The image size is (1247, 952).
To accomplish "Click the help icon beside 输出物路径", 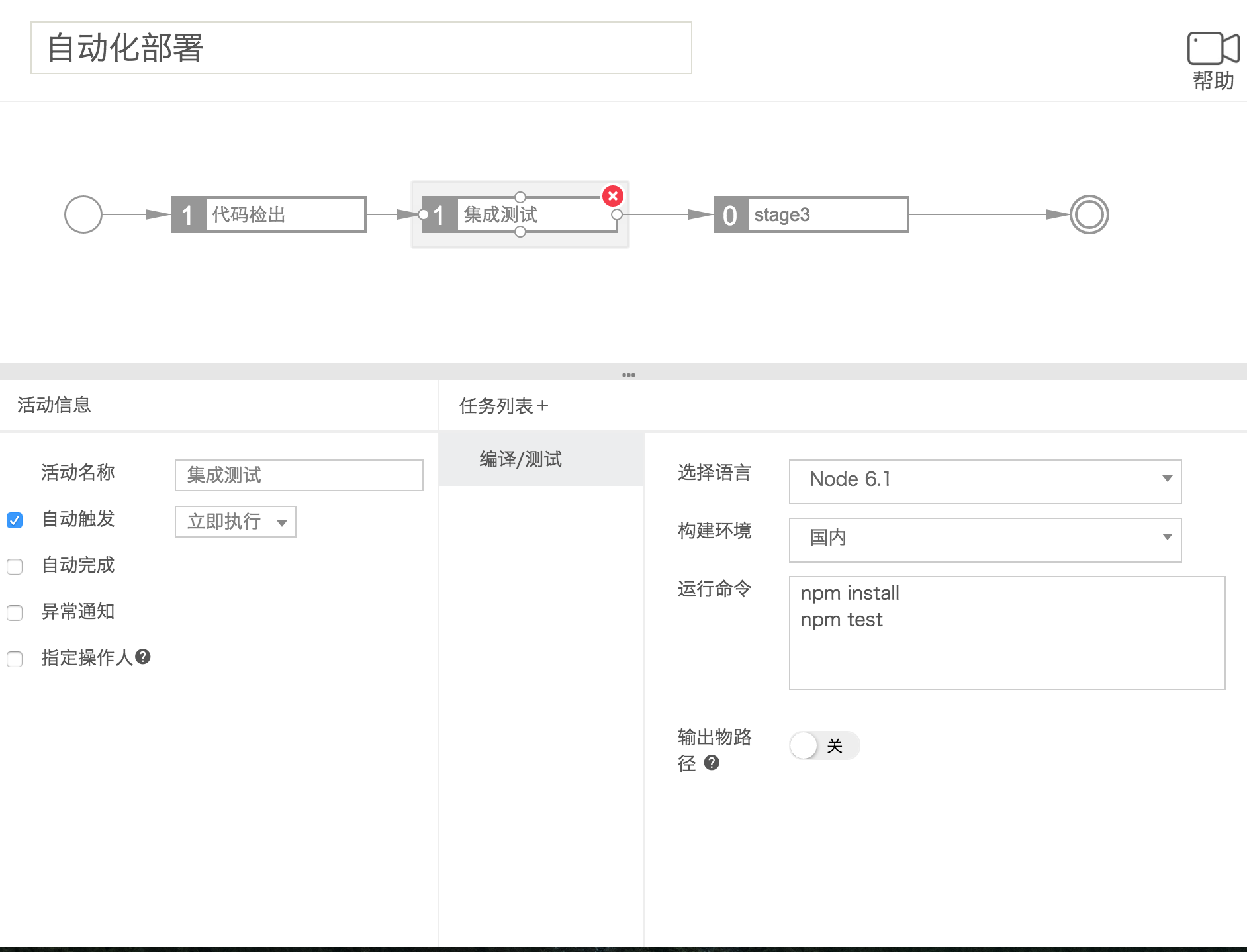I will point(712,763).
